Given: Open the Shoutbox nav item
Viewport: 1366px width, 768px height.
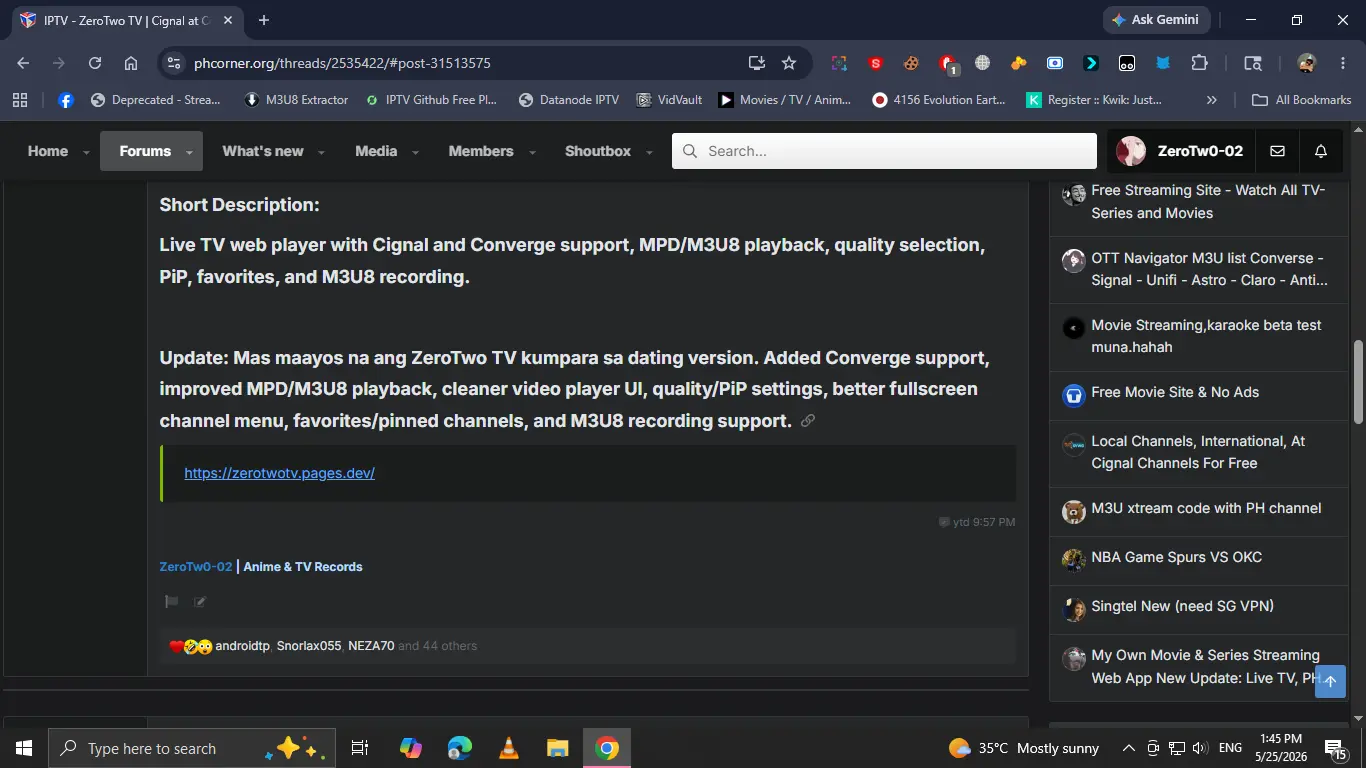Looking at the screenshot, I should [598, 151].
